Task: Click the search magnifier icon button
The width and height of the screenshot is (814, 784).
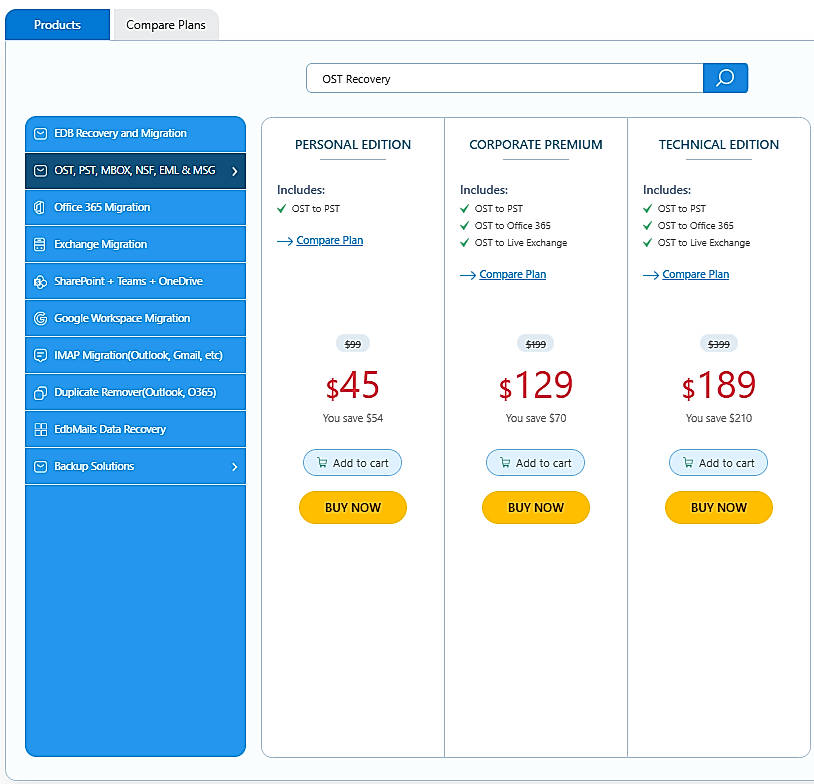Action: click(x=725, y=78)
